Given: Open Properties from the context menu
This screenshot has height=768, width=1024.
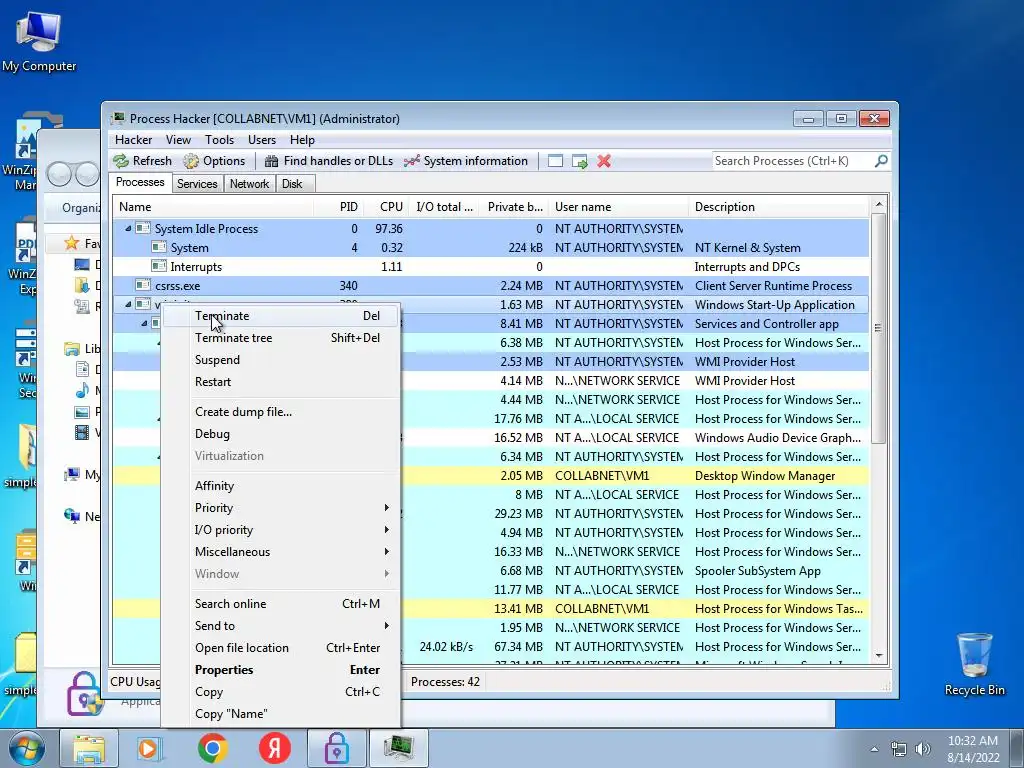Looking at the screenshot, I should pos(281,670).
